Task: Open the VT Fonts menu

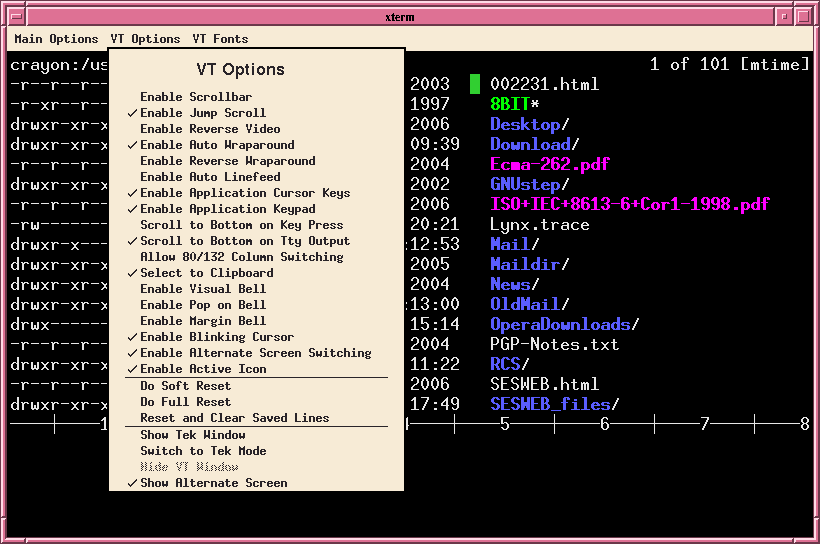Action: [x=220, y=39]
